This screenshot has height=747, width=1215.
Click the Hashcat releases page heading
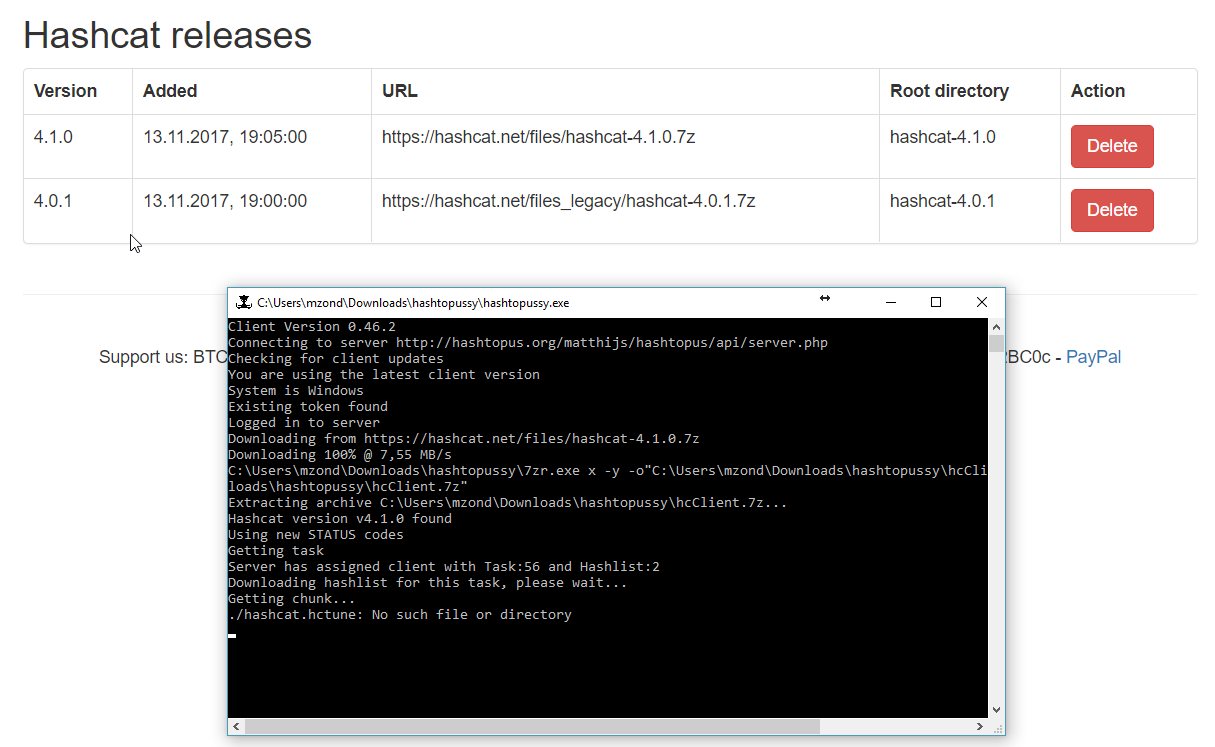(168, 35)
